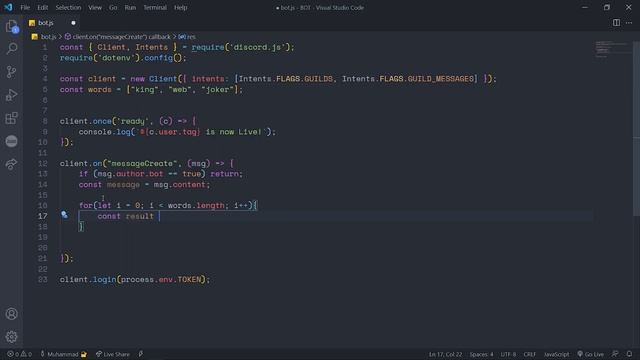This screenshot has width=640, height=360.
Task: Open the Search view
Action: point(11,49)
